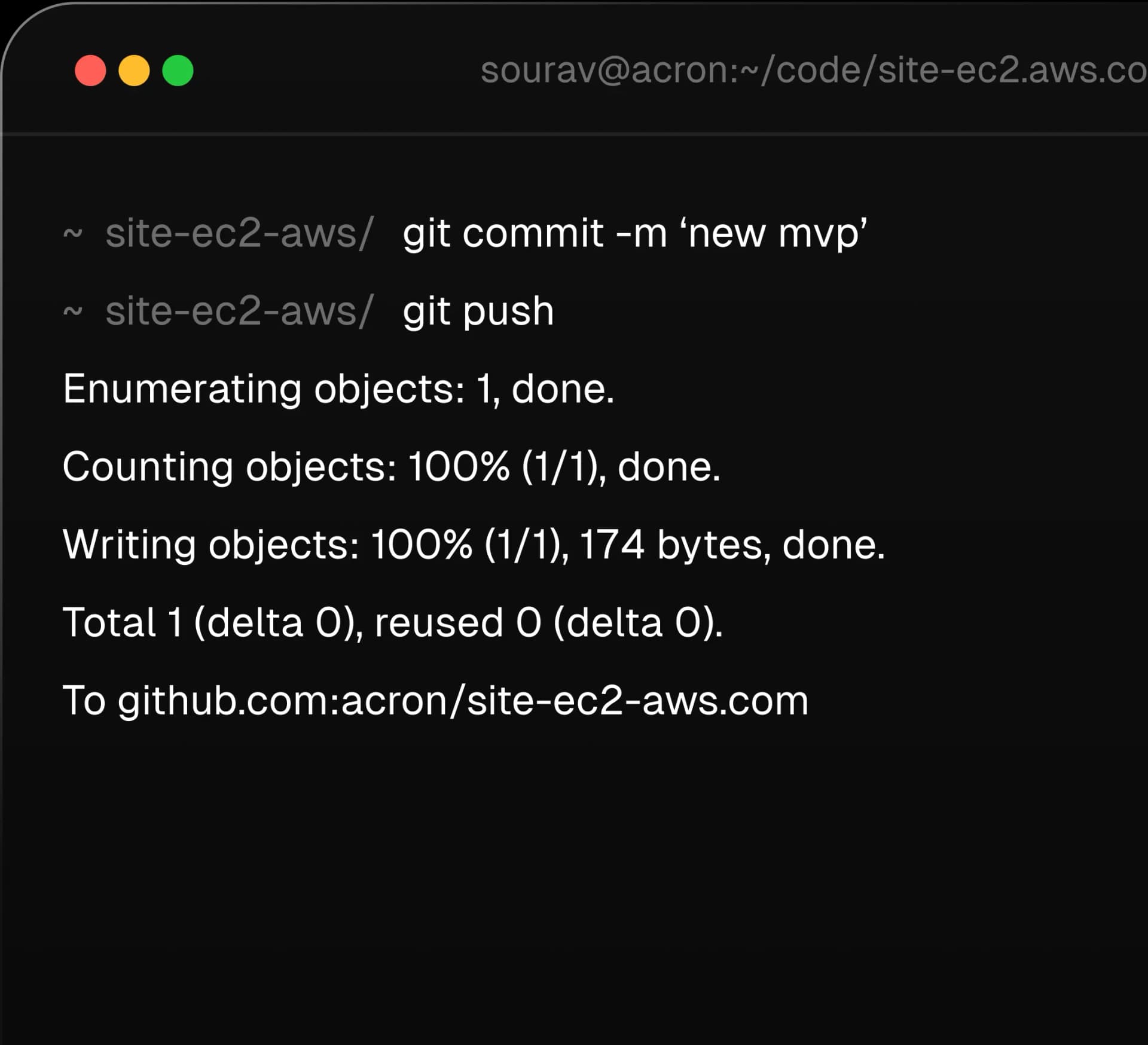Click the 'Enumerating objects: 1, done.' line
The height and width of the screenshot is (1045, 1148).
(338, 389)
